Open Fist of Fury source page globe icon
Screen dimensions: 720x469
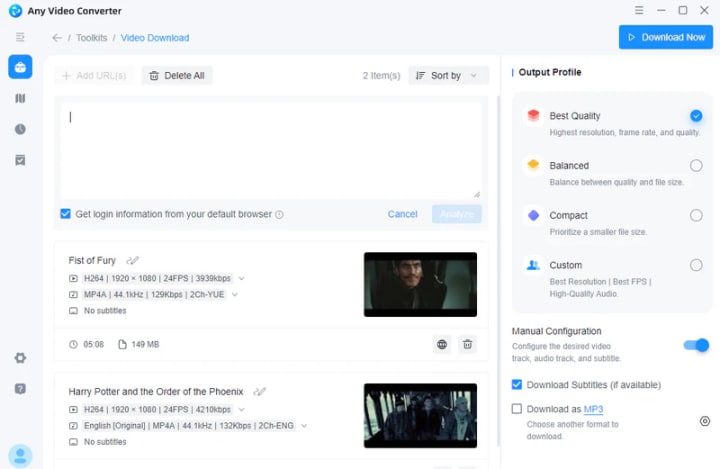point(442,344)
